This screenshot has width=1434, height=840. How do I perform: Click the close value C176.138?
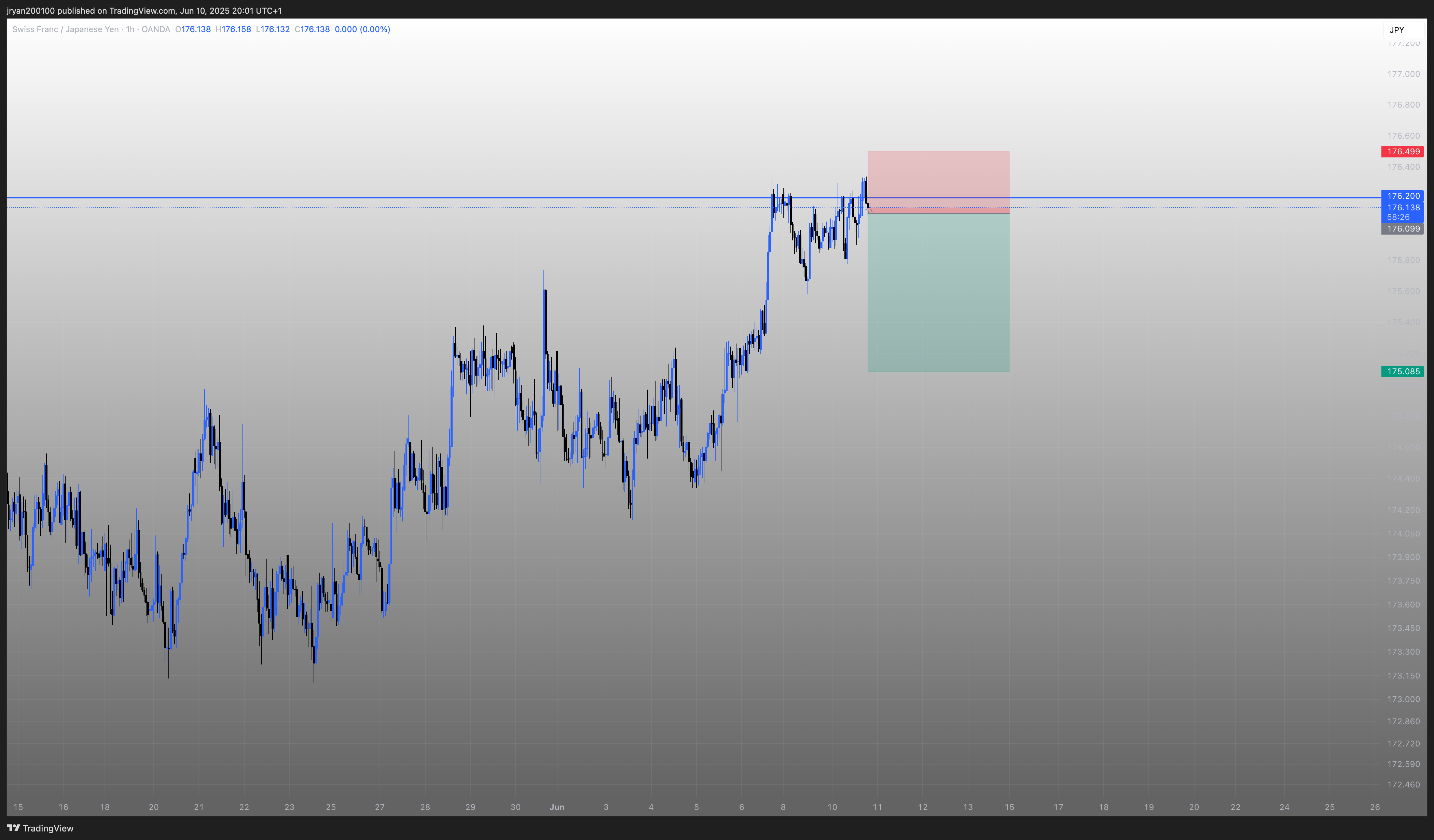click(x=313, y=29)
